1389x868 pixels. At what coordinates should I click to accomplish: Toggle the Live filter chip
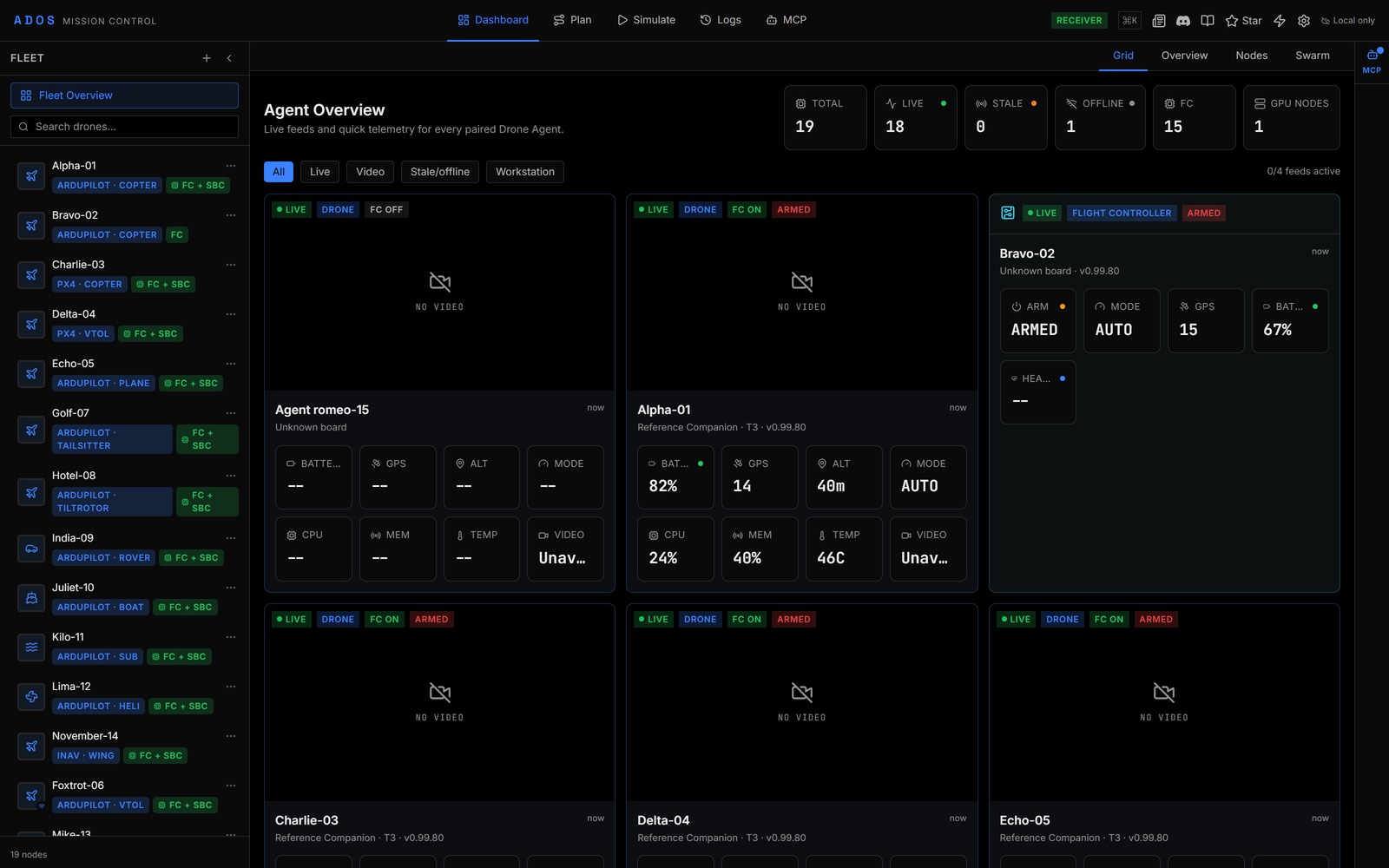click(320, 172)
